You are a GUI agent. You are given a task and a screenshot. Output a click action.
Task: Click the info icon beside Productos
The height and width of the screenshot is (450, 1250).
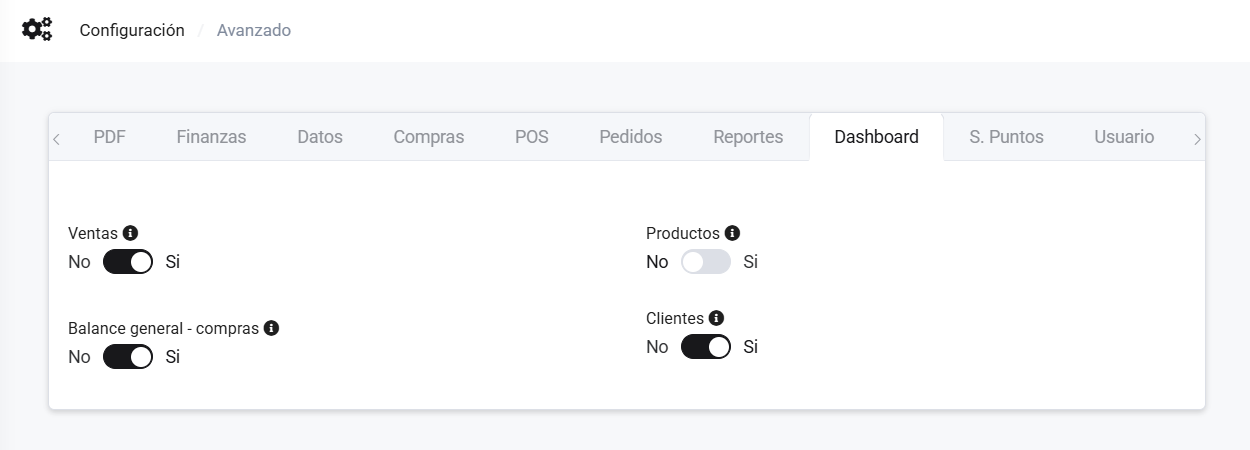point(732,233)
